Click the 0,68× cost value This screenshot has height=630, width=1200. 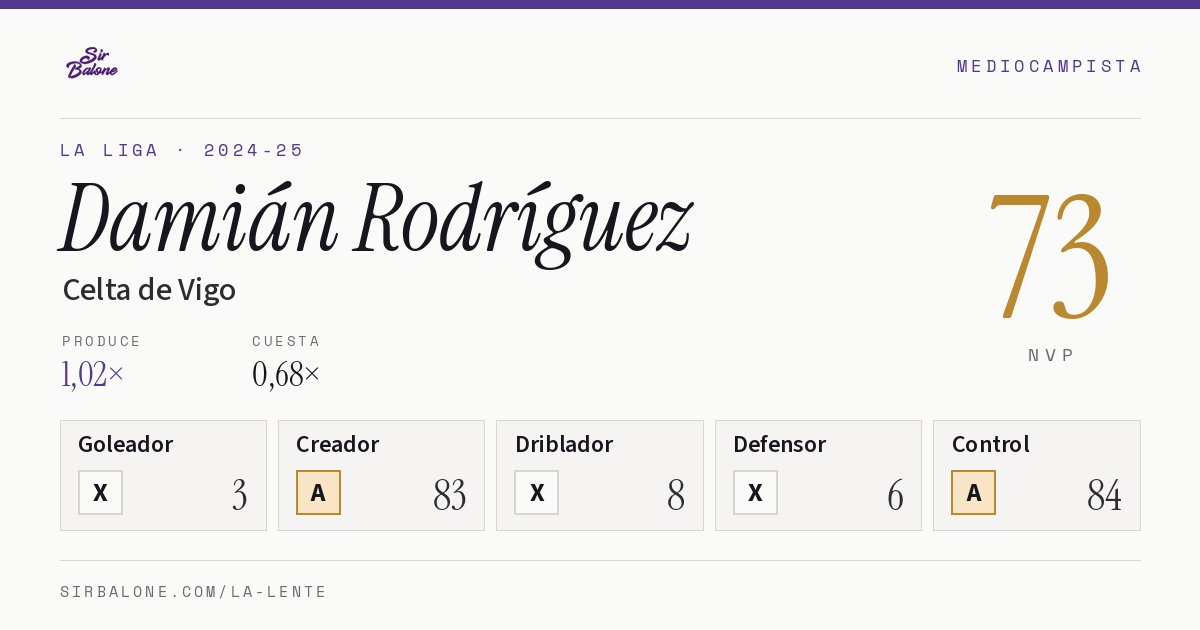pos(286,374)
